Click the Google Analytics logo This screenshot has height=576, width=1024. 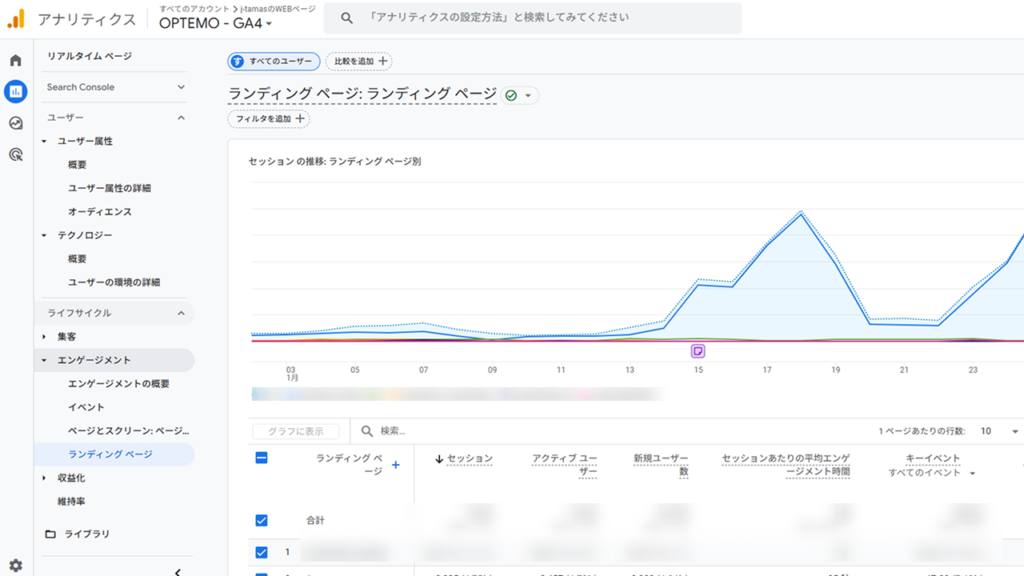16,17
